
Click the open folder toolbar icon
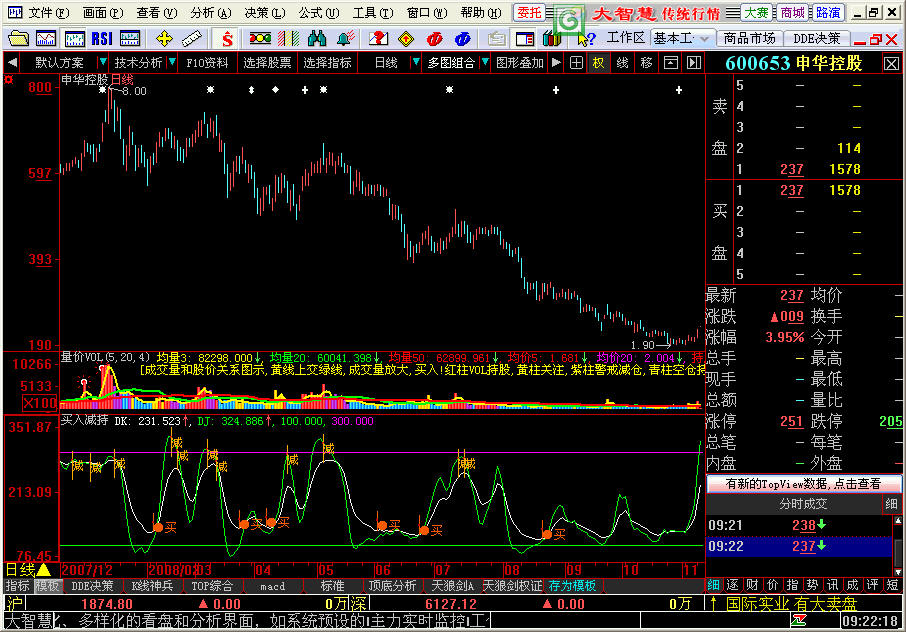18,39
